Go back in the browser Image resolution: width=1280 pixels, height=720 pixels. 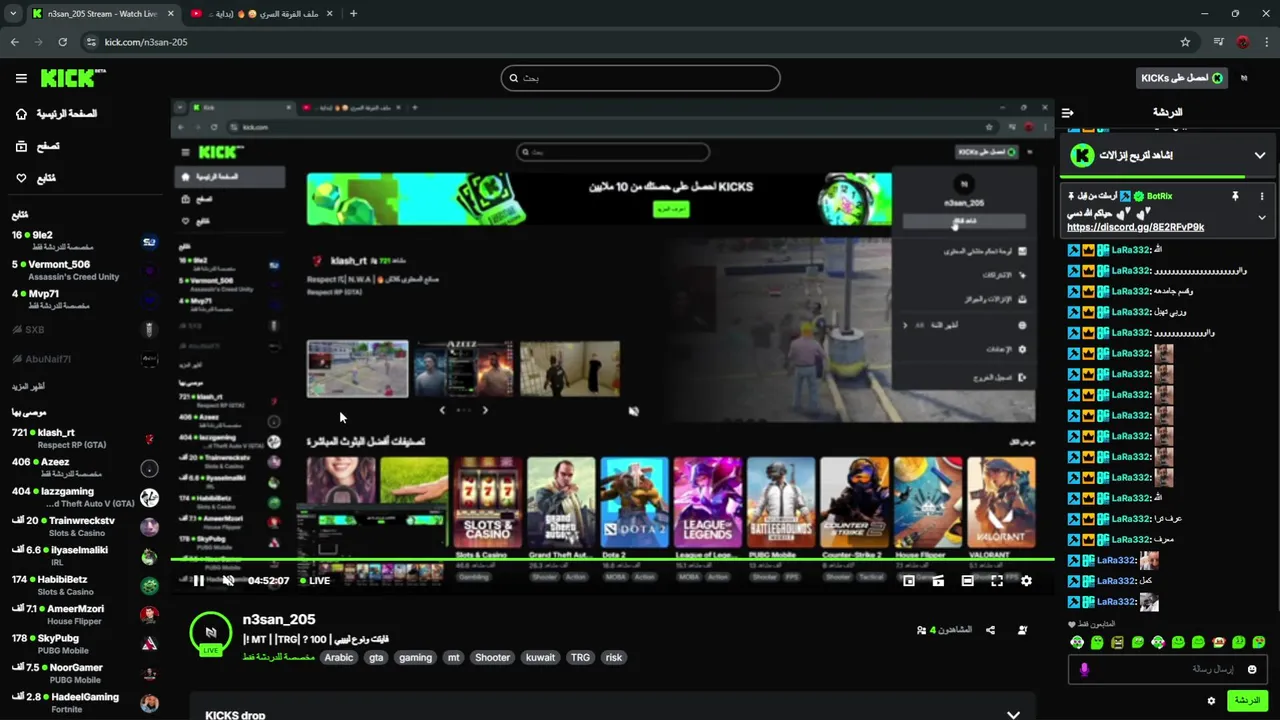click(x=15, y=42)
